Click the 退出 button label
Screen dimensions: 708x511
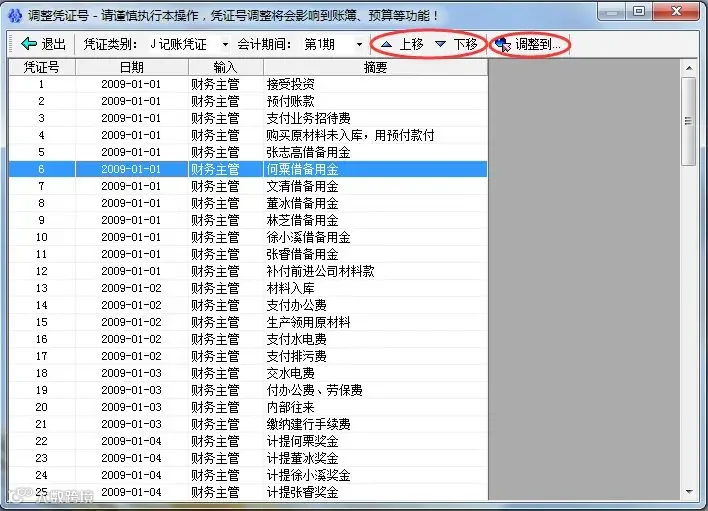point(54,44)
